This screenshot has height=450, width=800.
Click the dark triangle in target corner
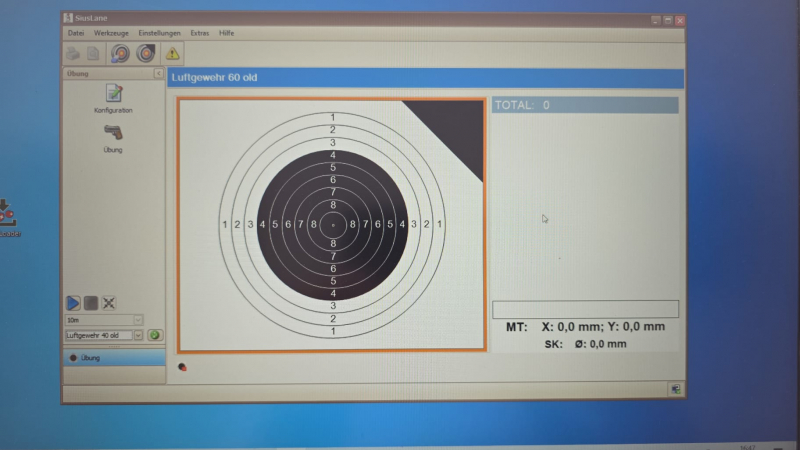pyautogui.click(x=454, y=129)
